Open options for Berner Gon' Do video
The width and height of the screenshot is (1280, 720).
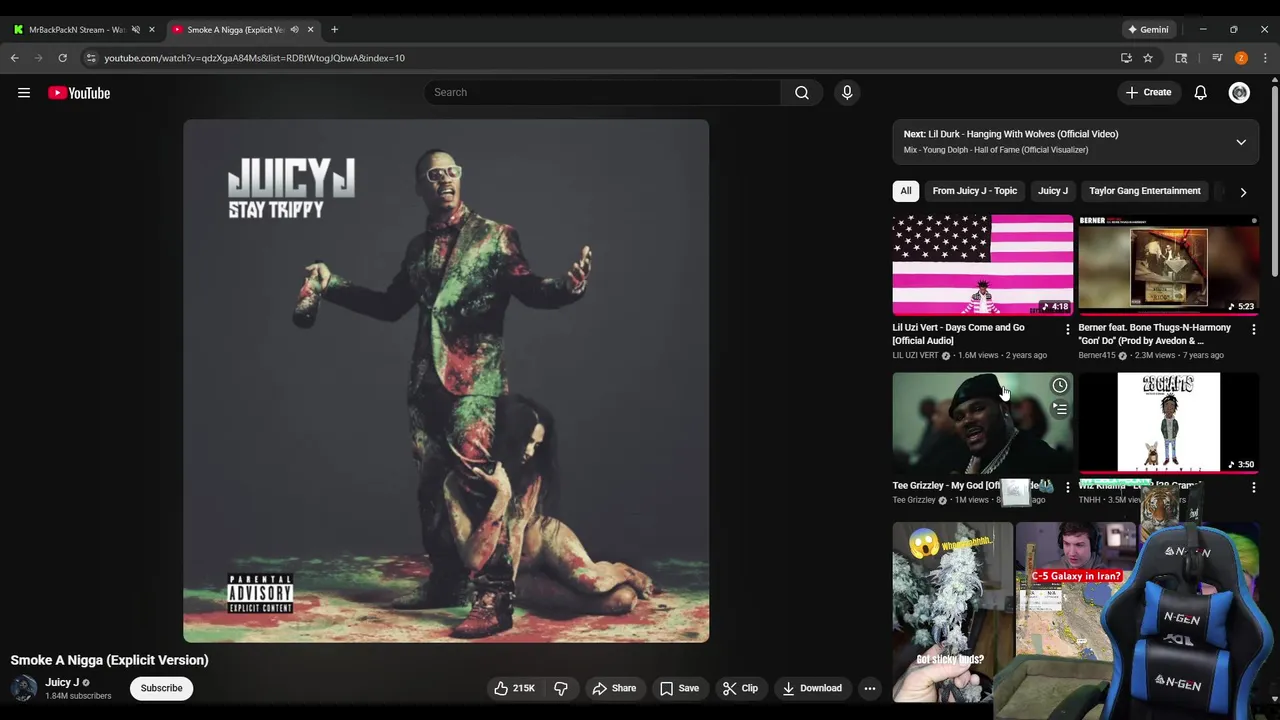tap(1253, 329)
